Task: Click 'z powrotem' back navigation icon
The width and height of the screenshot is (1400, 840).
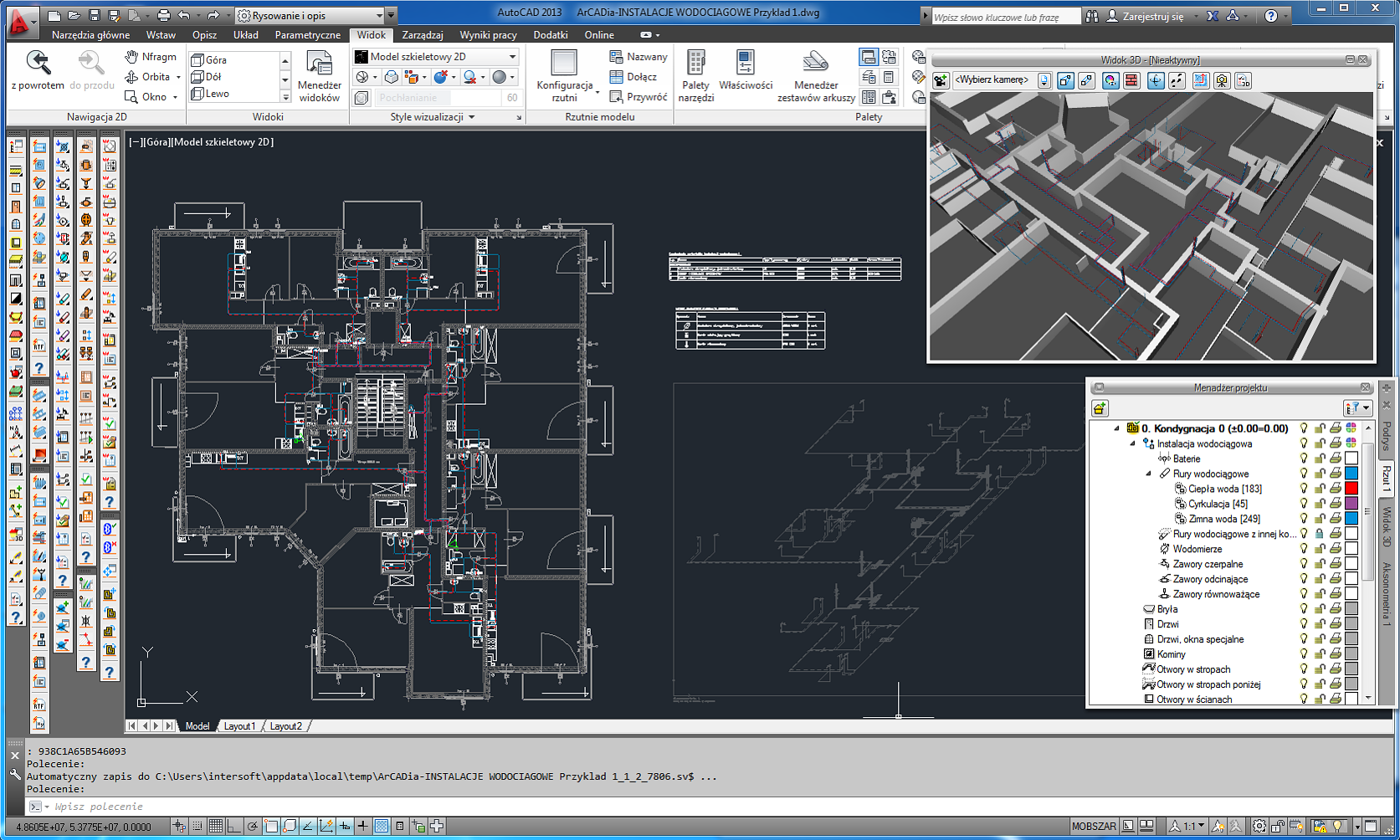Action: coord(38,62)
